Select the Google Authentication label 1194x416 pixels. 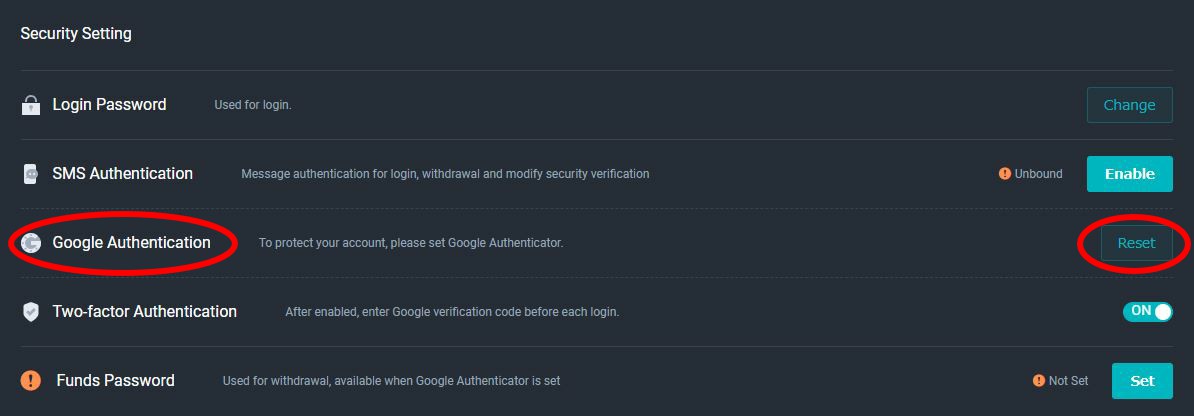[131, 242]
